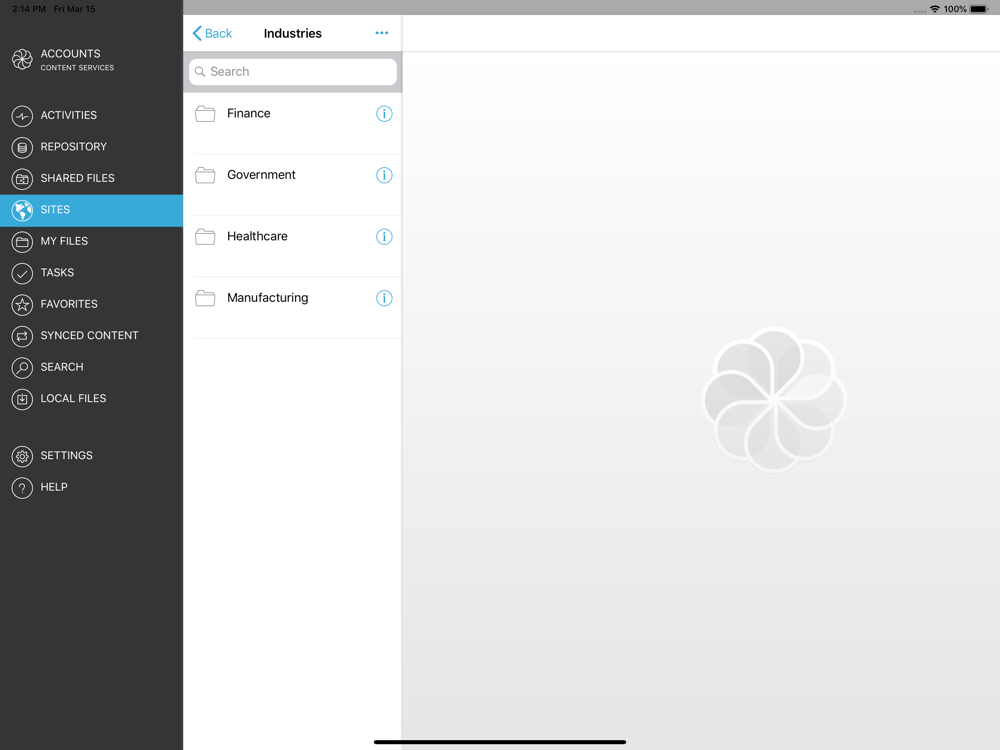Open the Synced Content menu item

click(x=91, y=335)
